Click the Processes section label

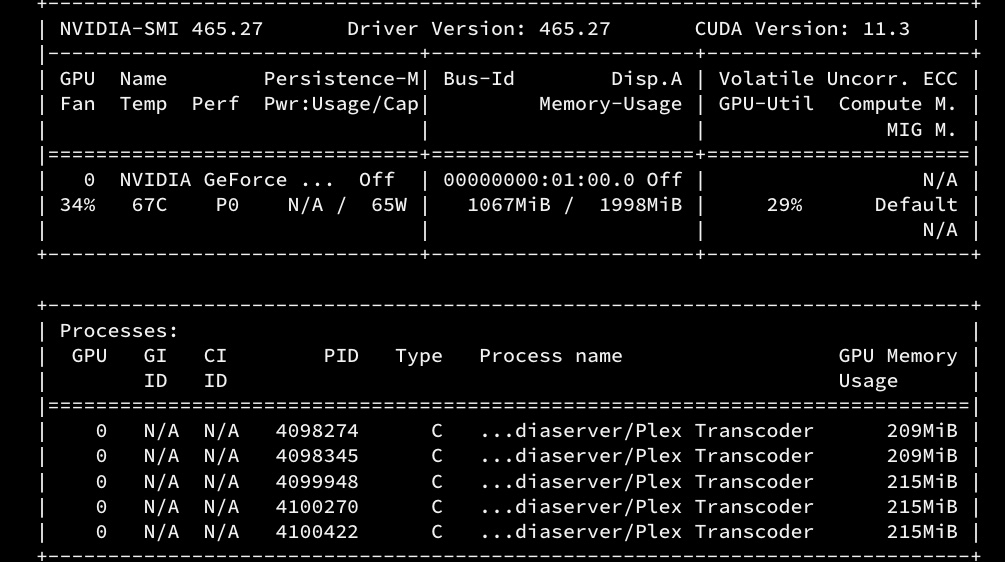pos(119,331)
